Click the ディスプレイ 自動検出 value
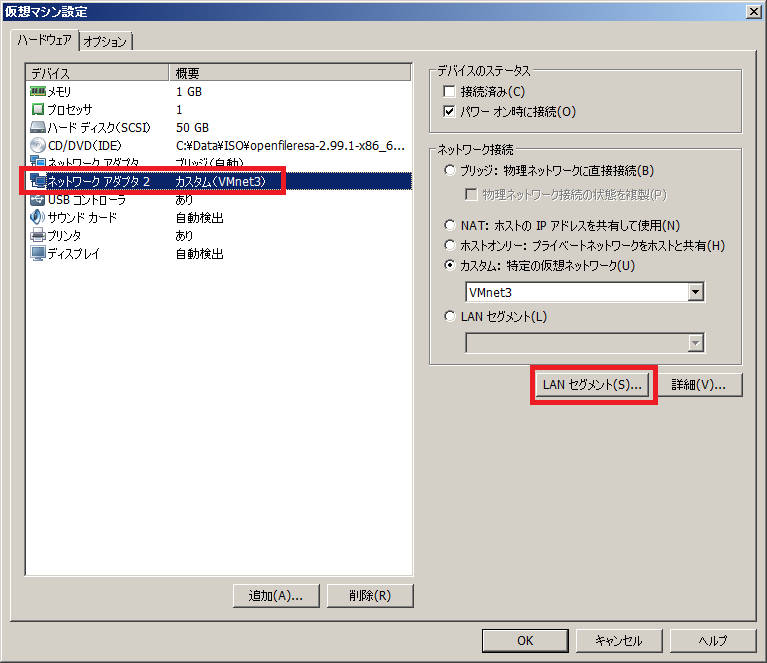The width and height of the screenshot is (767, 663). tap(200, 254)
